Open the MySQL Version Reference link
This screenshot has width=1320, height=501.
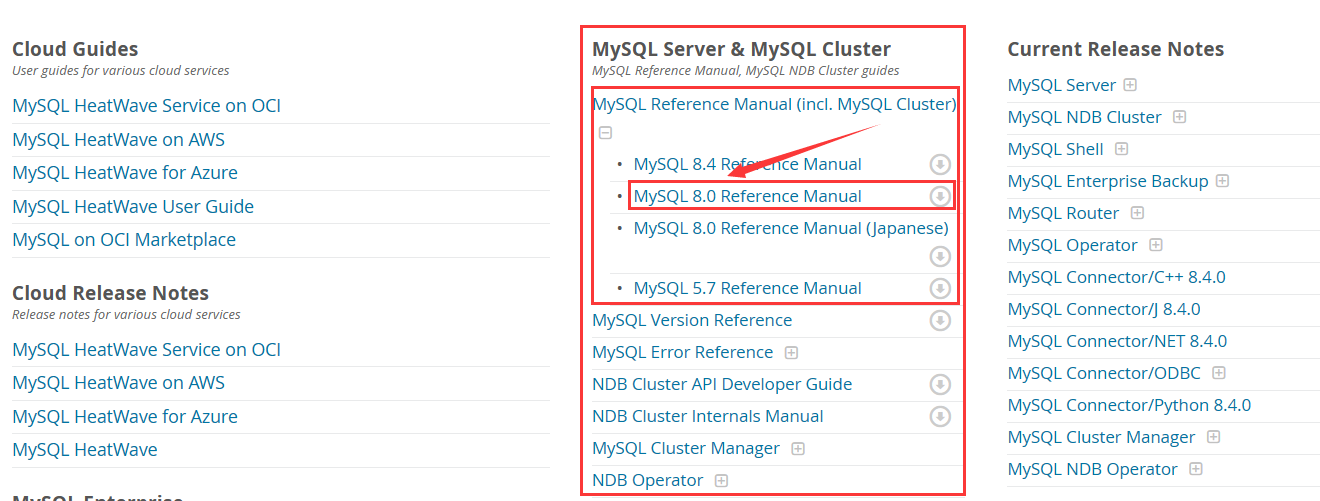(692, 320)
